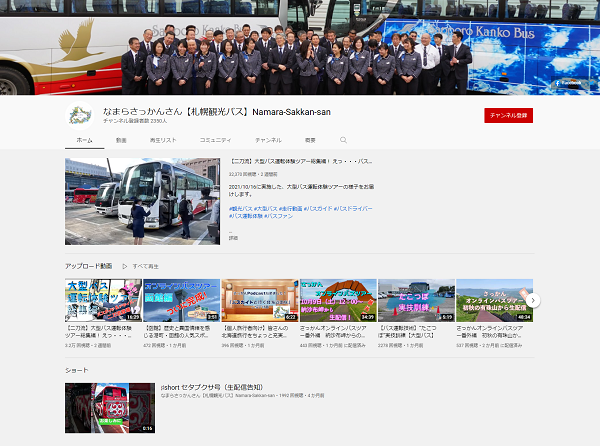The width and height of the screenshot is (600, 446).
Task: Open the first uploaded video thumbnail (16:29)
Action: [x=103, y=300]
